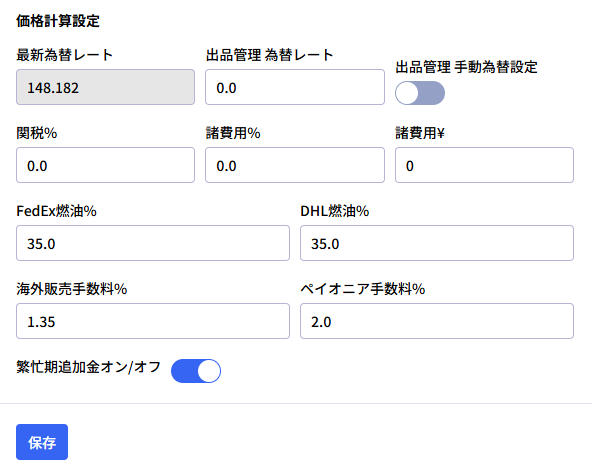Click the 価格計算設定 heading
Screen dimensions: 592x467
(58, 21)
